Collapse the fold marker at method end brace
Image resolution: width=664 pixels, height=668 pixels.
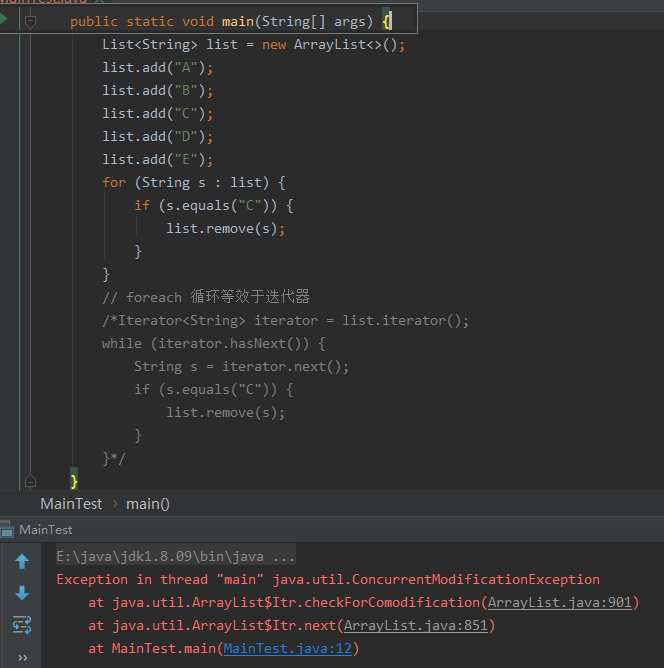pos(30,481)
